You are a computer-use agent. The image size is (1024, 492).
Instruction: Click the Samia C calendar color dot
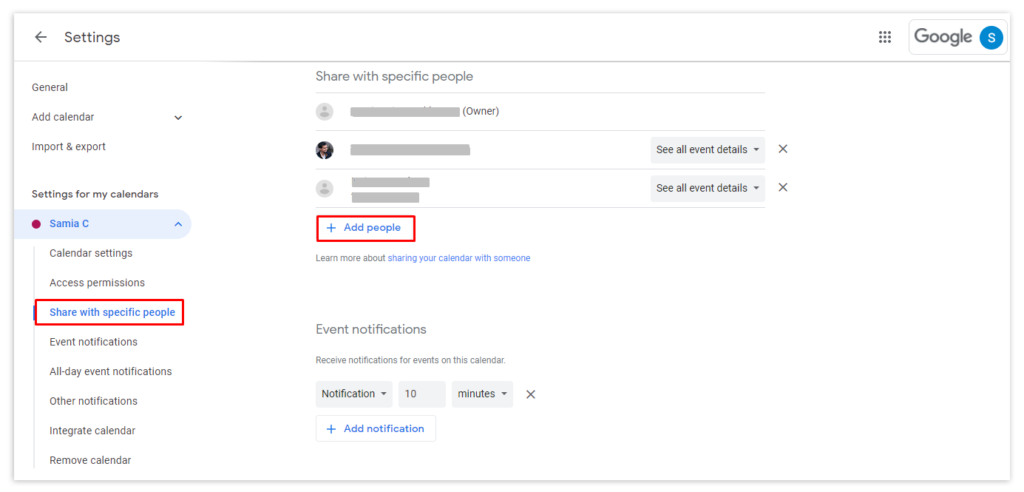coord(37,224)
